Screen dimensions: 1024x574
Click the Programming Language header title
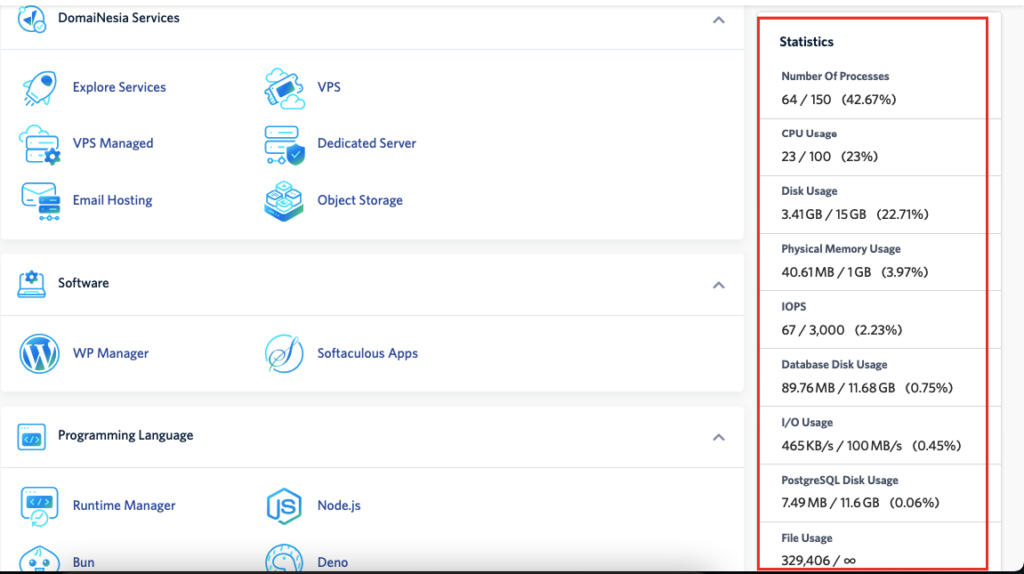[x=125, y=435]
